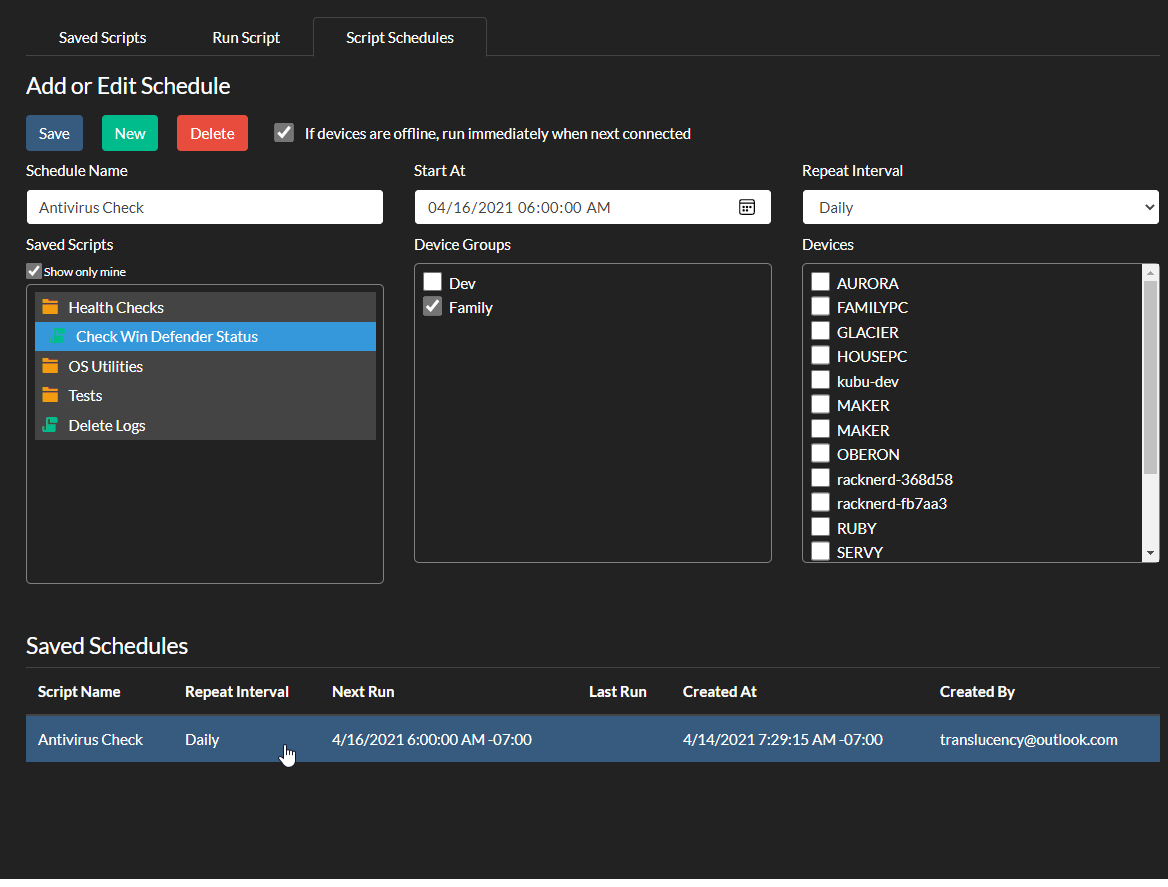This screenshot has width=1168, height=887.
Task: Click the devices list scroll down arrow
Action: point(1150,553)
